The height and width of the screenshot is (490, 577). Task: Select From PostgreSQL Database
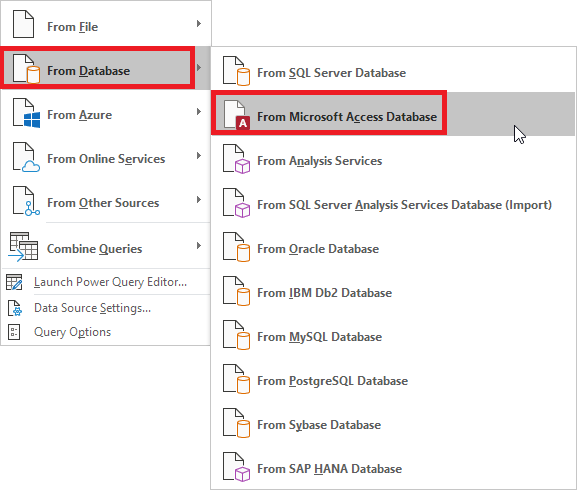click(393, 379)
